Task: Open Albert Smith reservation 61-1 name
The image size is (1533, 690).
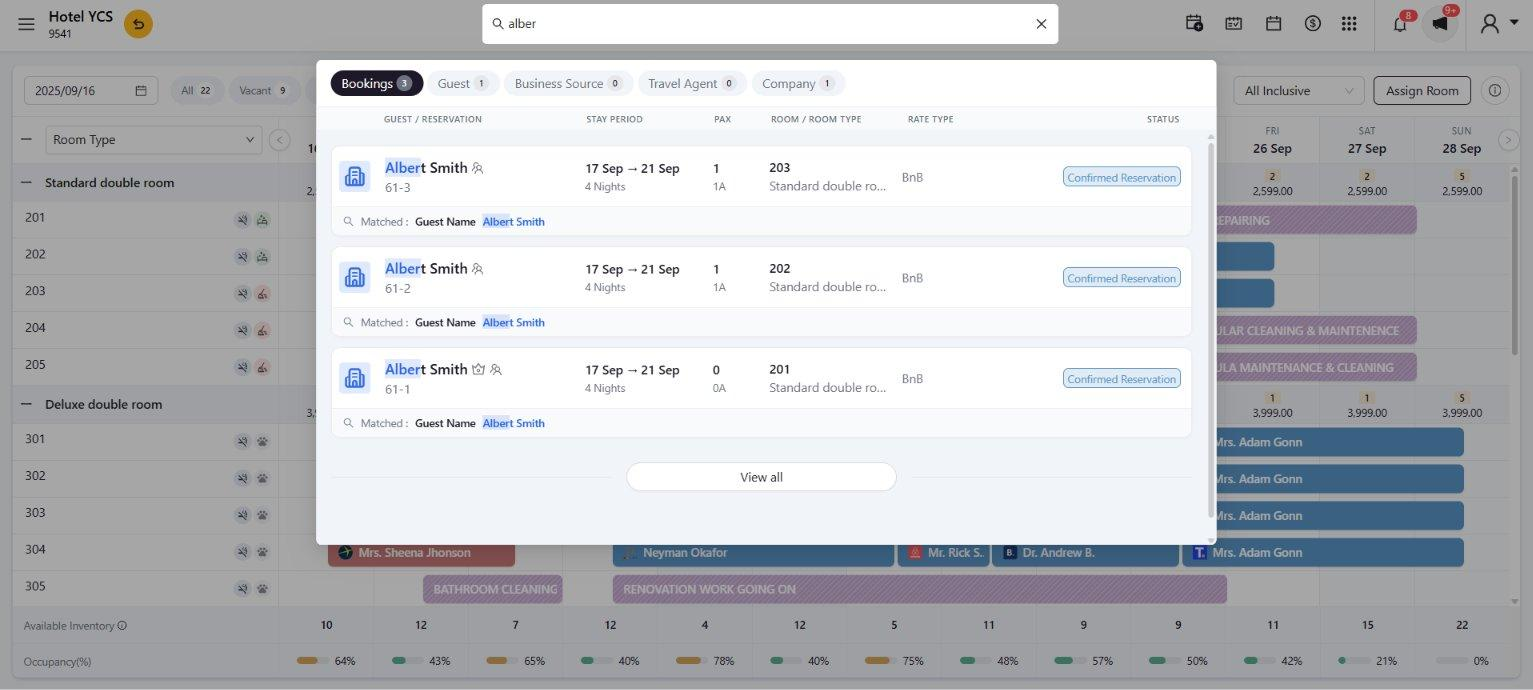Action: (x=426, y=369)
